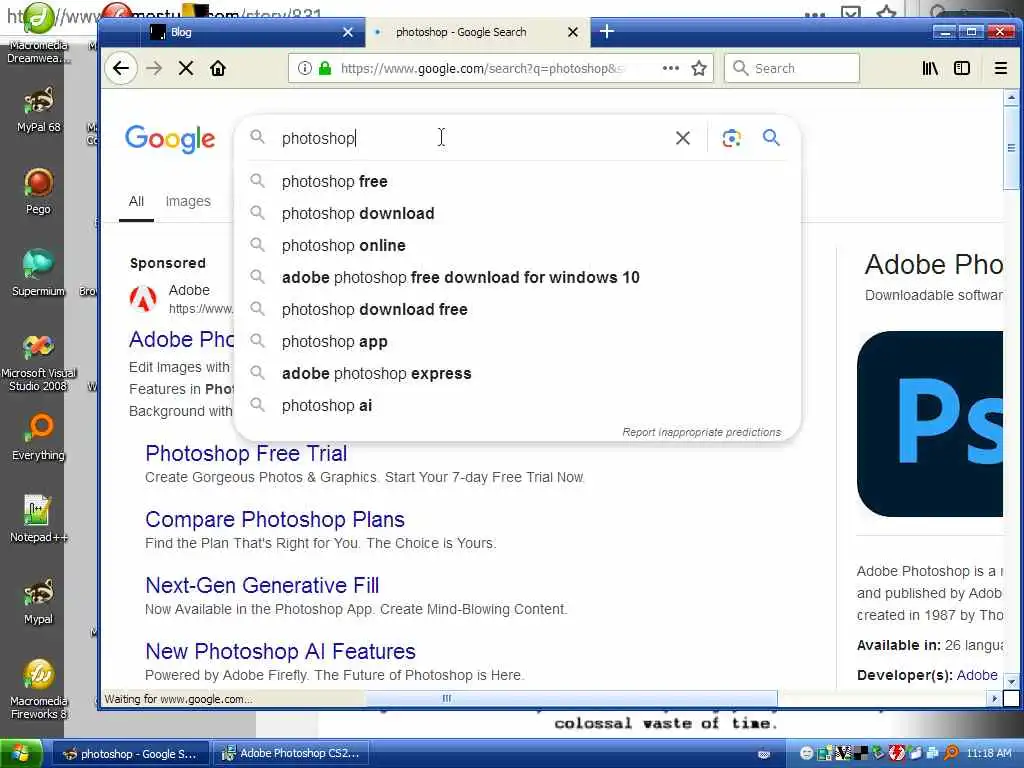
Task: Stop loading the page
Action: [186, 69]
